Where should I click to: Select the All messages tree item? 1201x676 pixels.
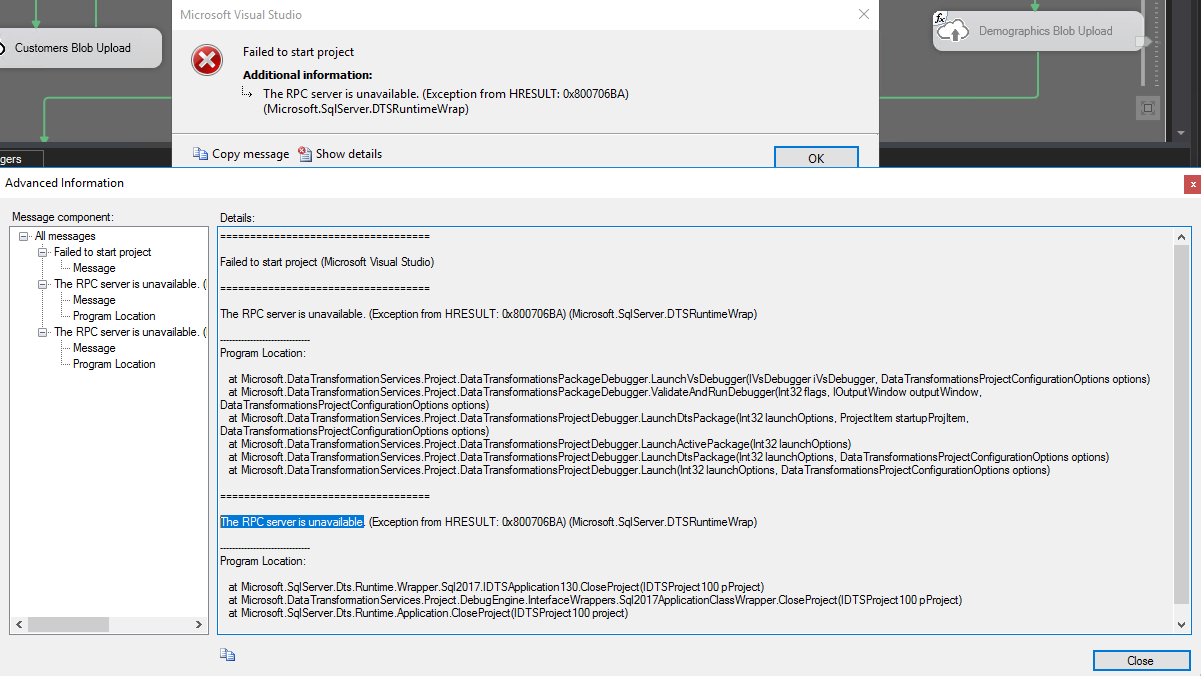click(x=65, y=236)
